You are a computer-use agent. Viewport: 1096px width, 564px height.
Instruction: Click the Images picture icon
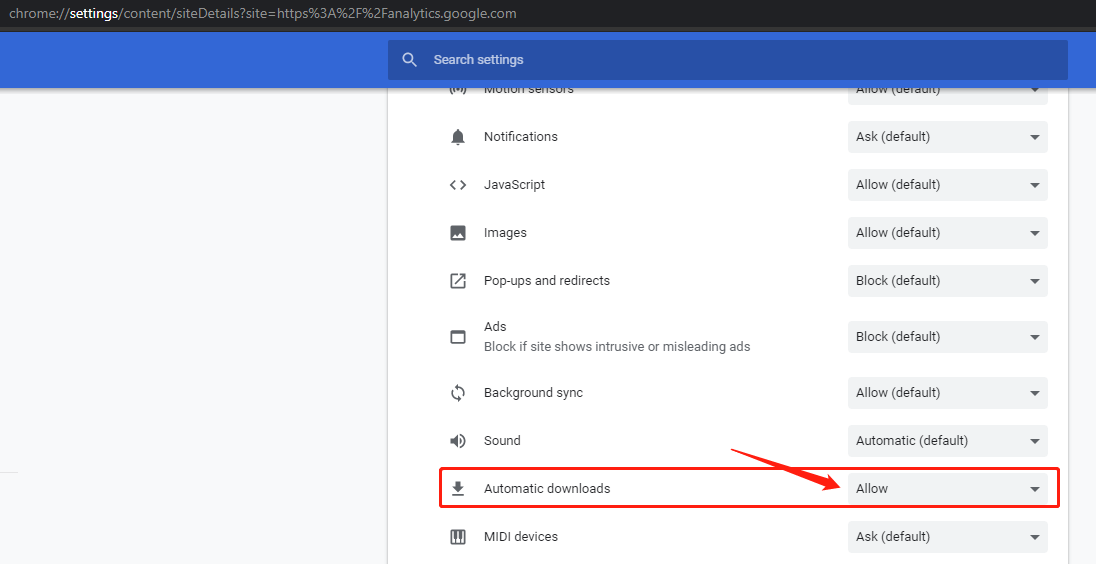(x=458, y=233)
